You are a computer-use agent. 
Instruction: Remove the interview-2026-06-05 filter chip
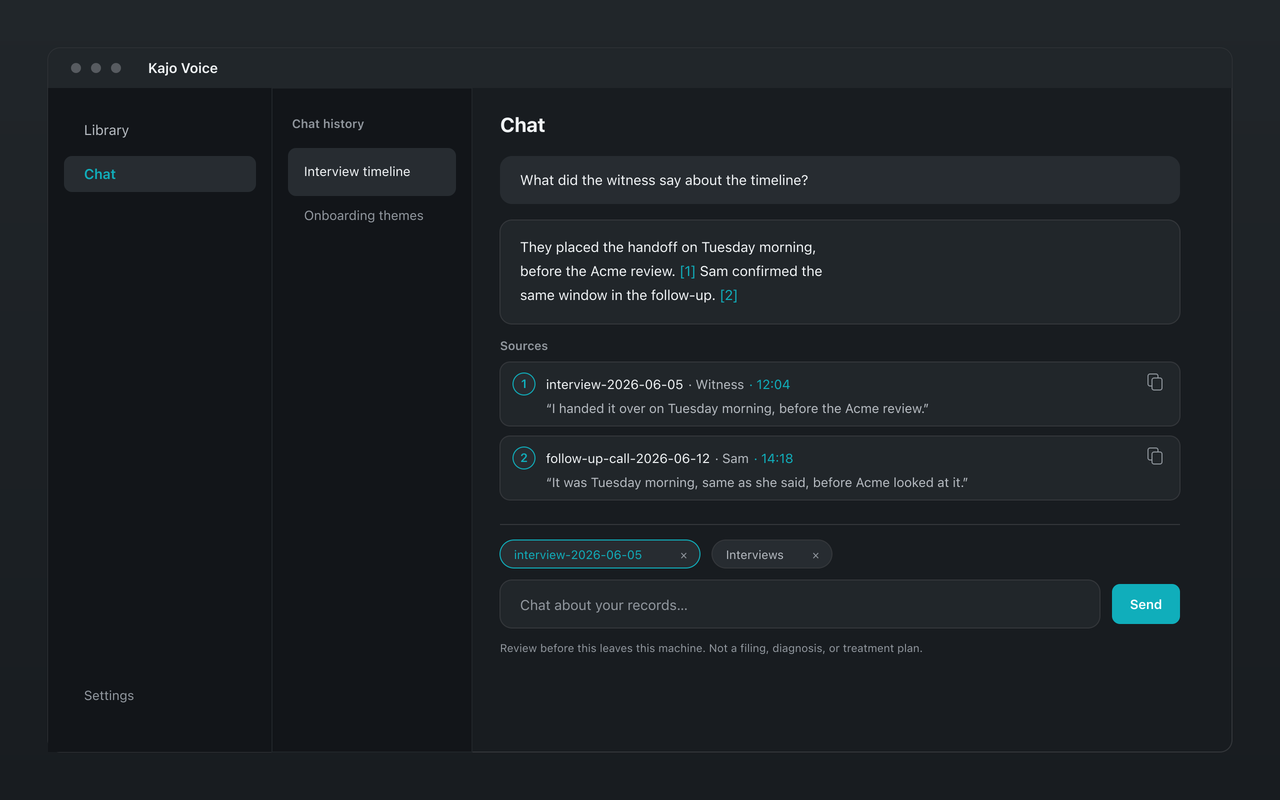tap(684, 555)
